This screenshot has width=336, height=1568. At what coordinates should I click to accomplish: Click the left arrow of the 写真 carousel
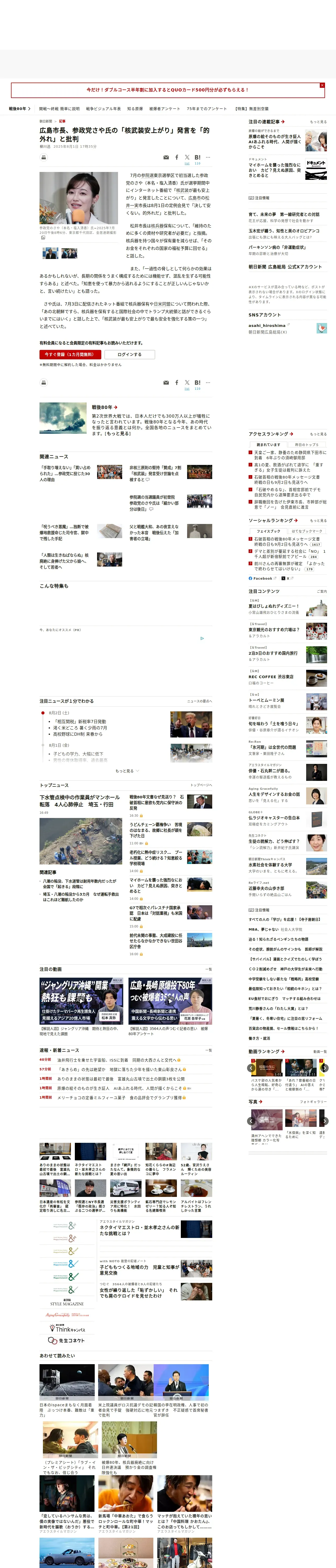point(251,1121)
